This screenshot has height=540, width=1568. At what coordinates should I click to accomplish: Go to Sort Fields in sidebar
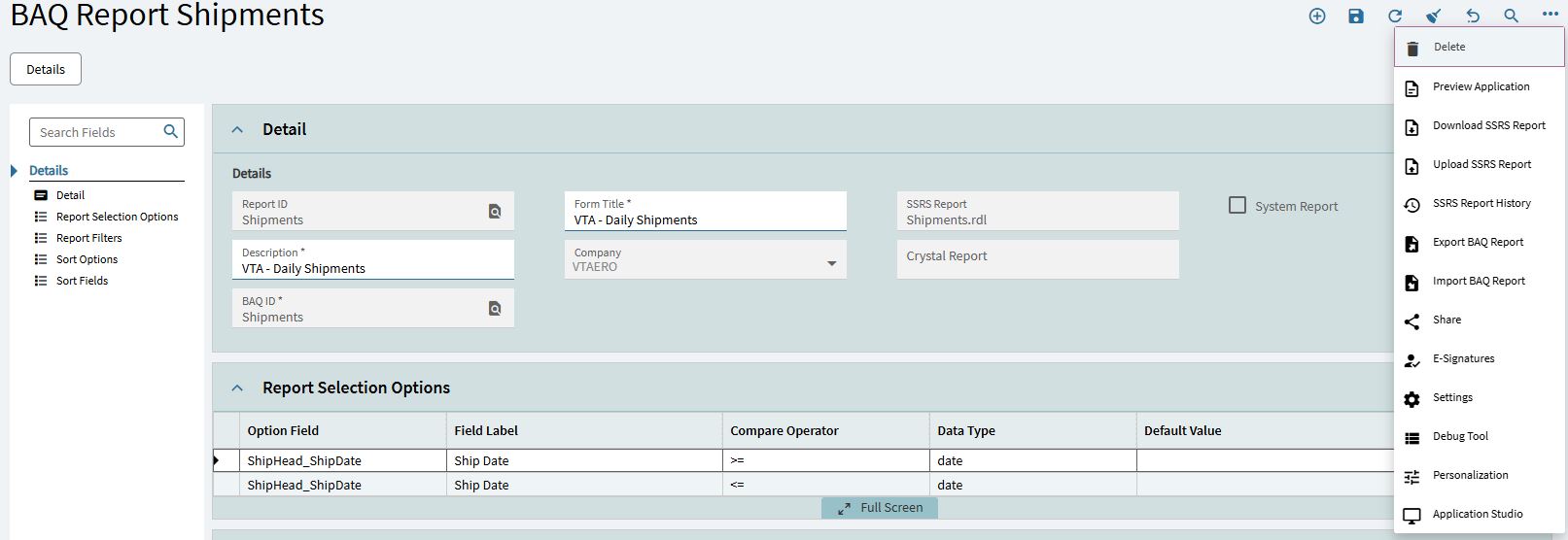click(x=82, y=281)
